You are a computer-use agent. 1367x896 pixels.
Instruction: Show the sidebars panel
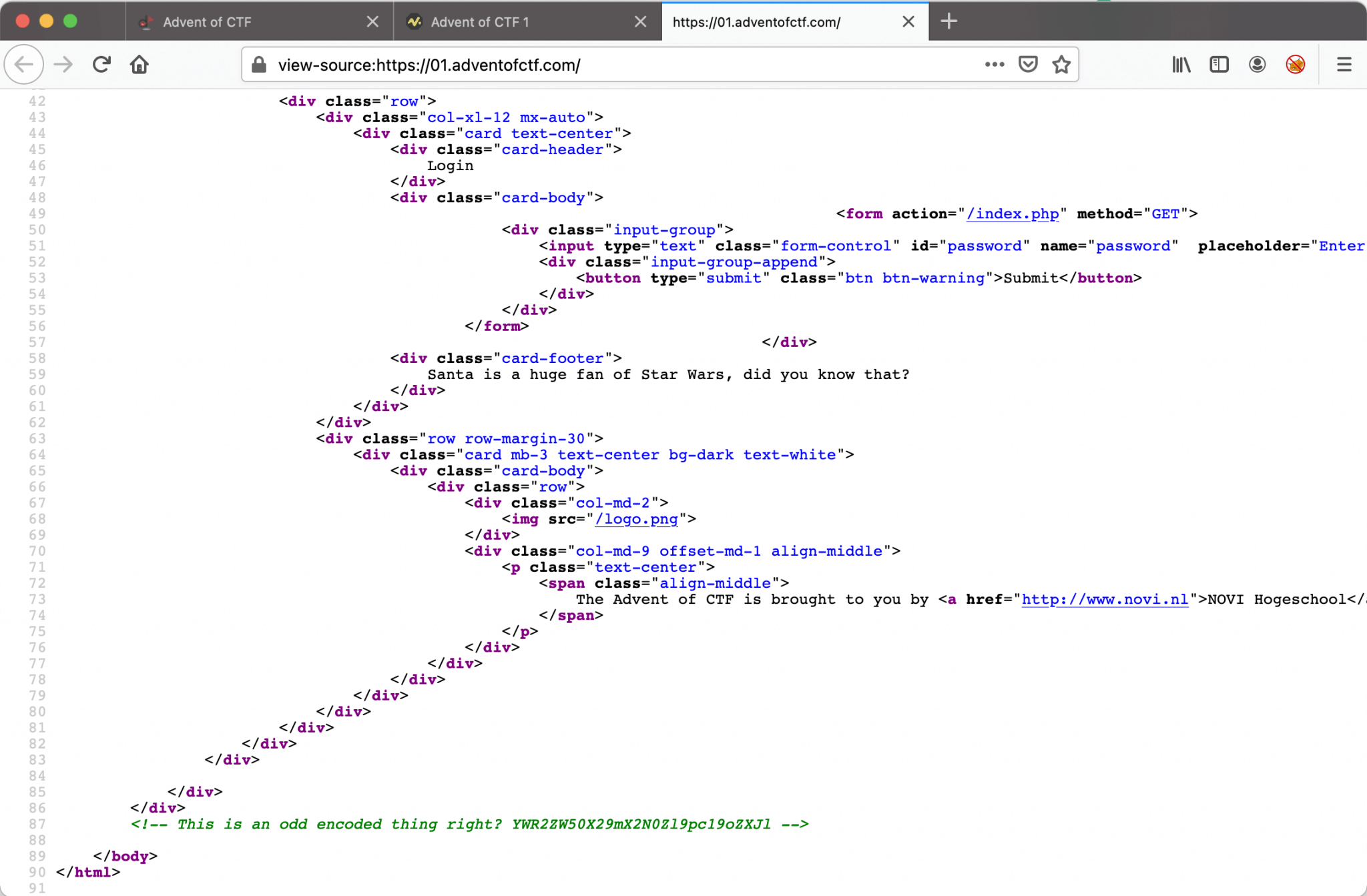coord(1219,65)
